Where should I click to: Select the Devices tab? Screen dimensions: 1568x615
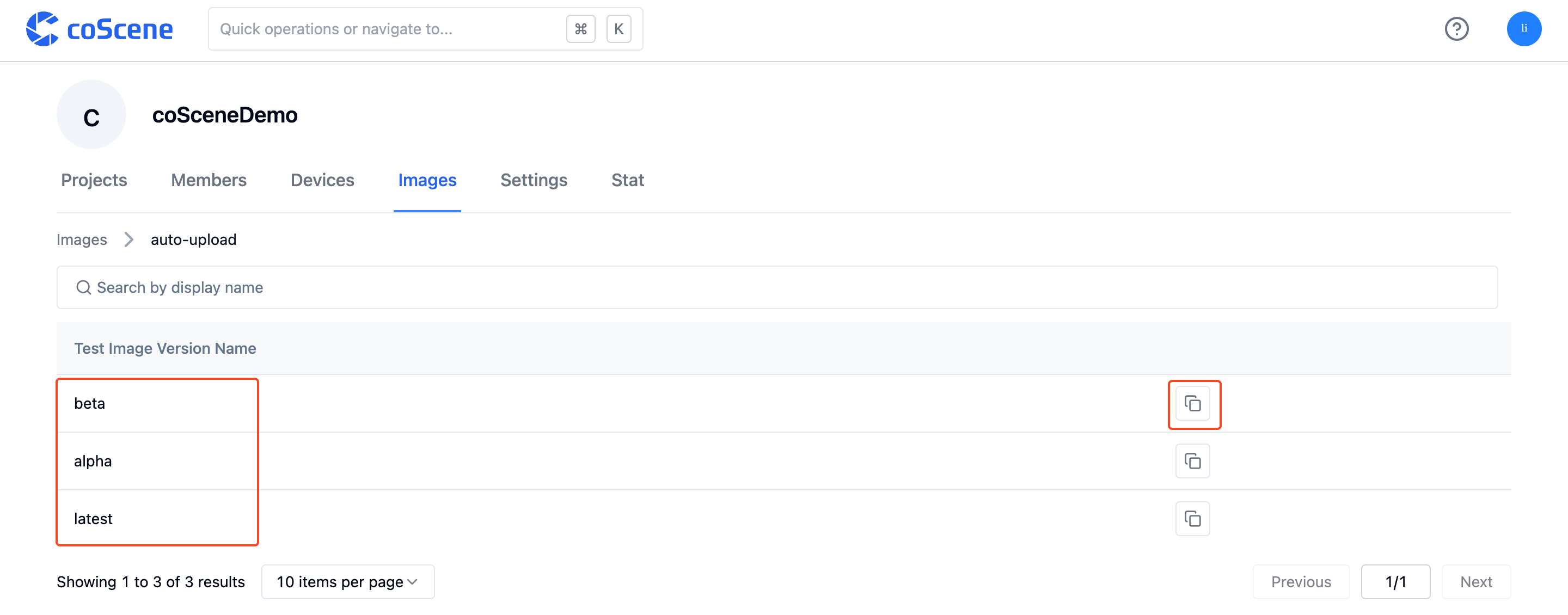[322, 180]
